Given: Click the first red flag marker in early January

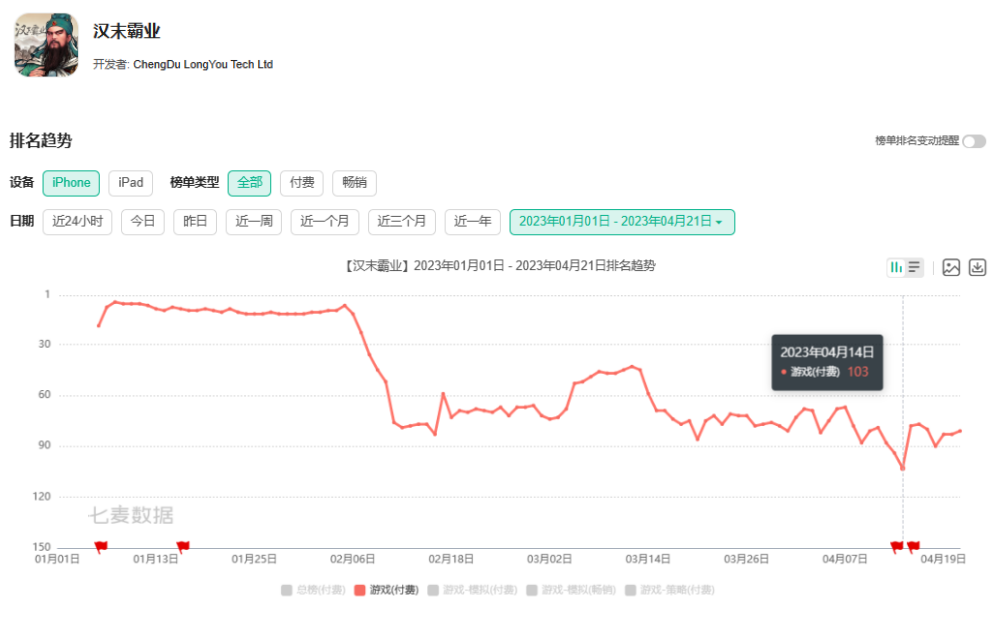Looking at the screenshot, I should (x=101, y=546).
